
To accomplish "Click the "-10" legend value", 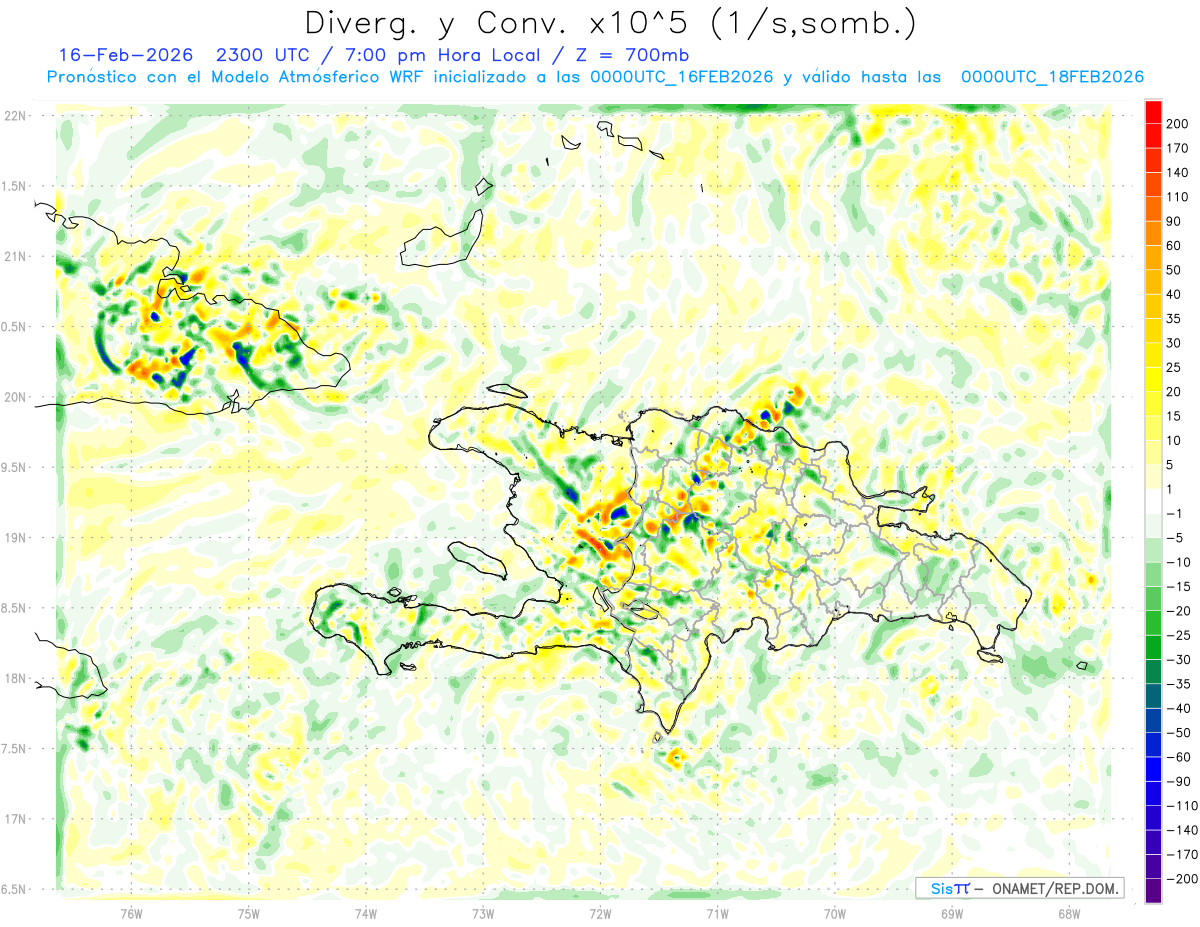I will click(1178, 562).
